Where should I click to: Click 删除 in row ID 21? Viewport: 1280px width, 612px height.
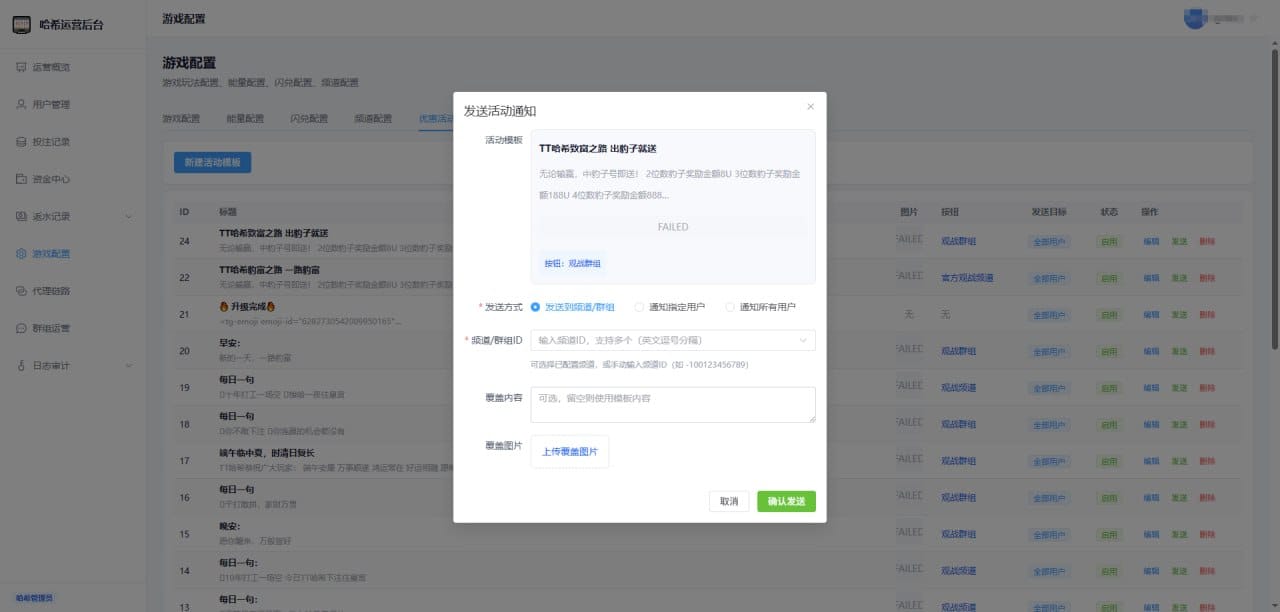[1207, 315]
